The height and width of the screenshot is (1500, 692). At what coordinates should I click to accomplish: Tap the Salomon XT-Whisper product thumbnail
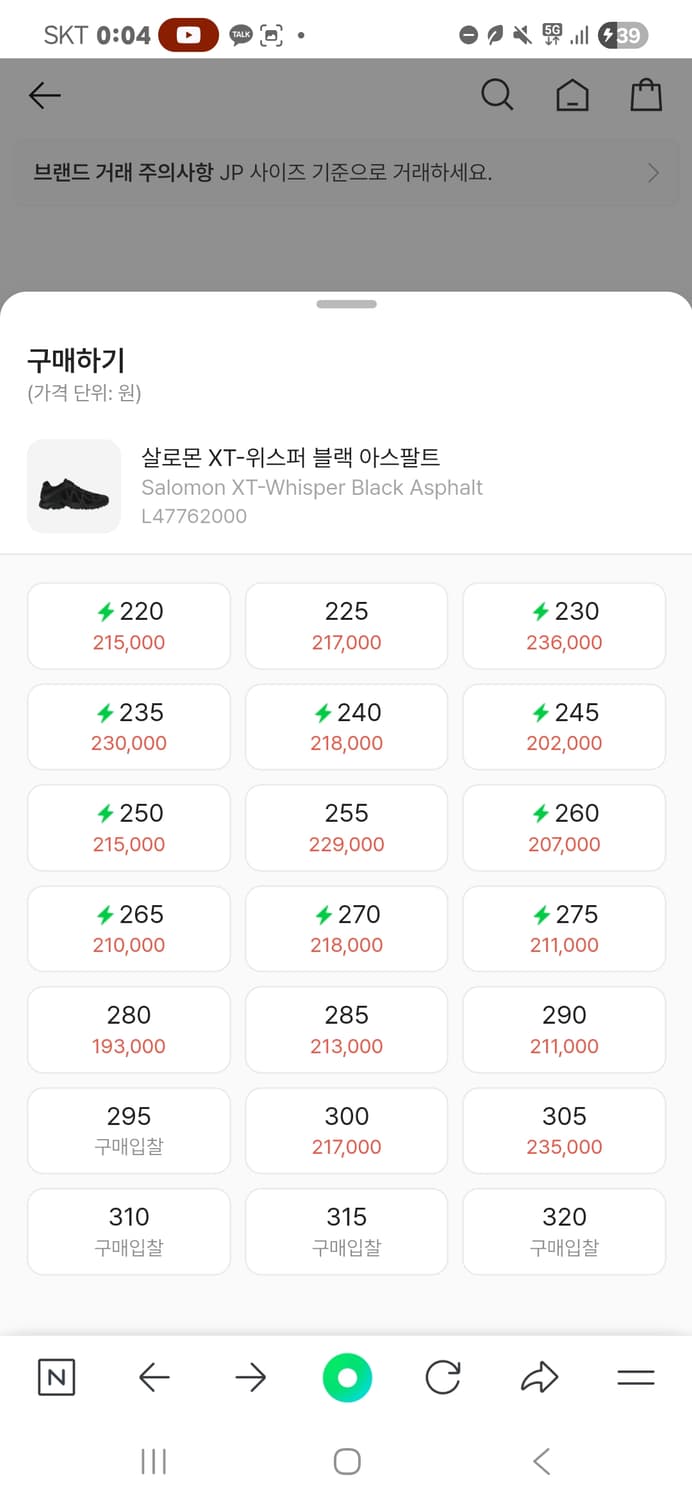coord(74,487)
